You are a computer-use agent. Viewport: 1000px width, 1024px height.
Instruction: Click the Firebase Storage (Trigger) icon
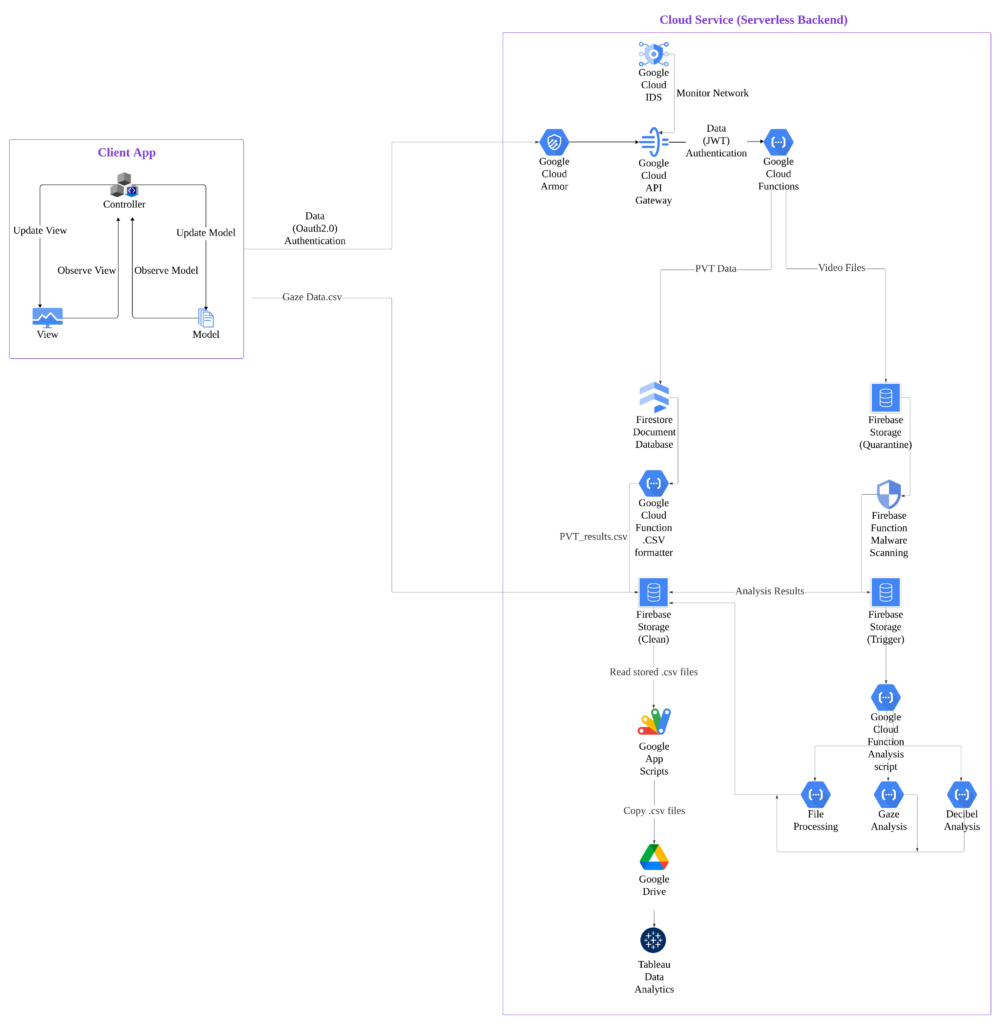(x=885, y=592)
